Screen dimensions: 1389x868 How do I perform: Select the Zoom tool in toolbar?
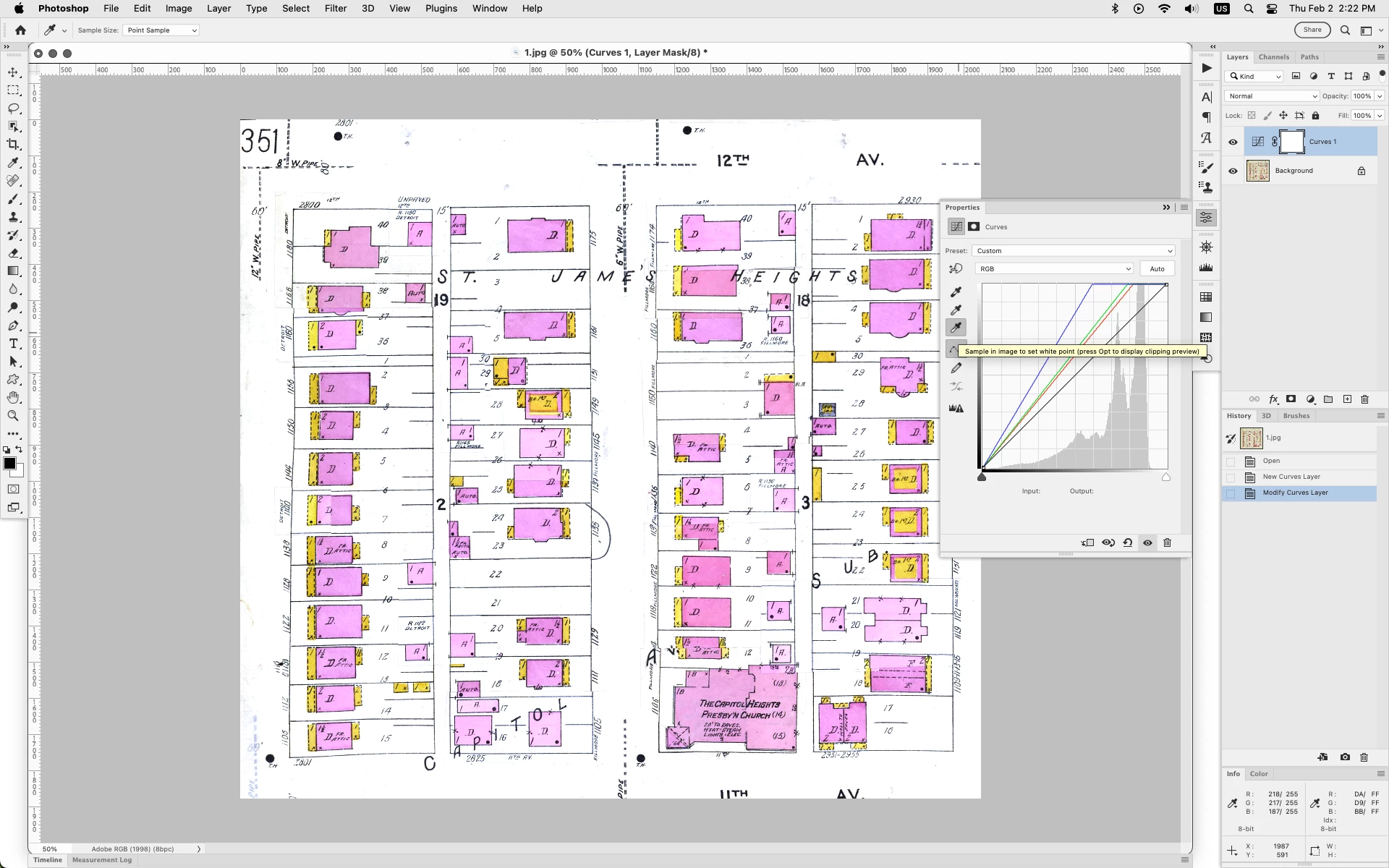[x=13, y=416]
